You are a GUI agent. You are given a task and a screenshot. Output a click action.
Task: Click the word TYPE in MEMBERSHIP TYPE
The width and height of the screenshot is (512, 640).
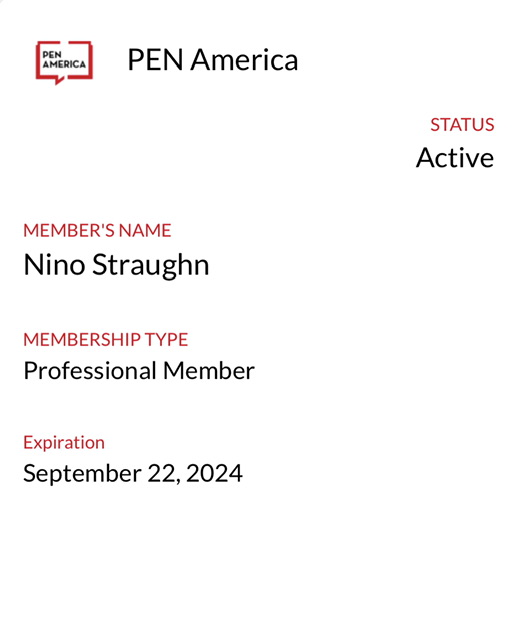[167, 340]
